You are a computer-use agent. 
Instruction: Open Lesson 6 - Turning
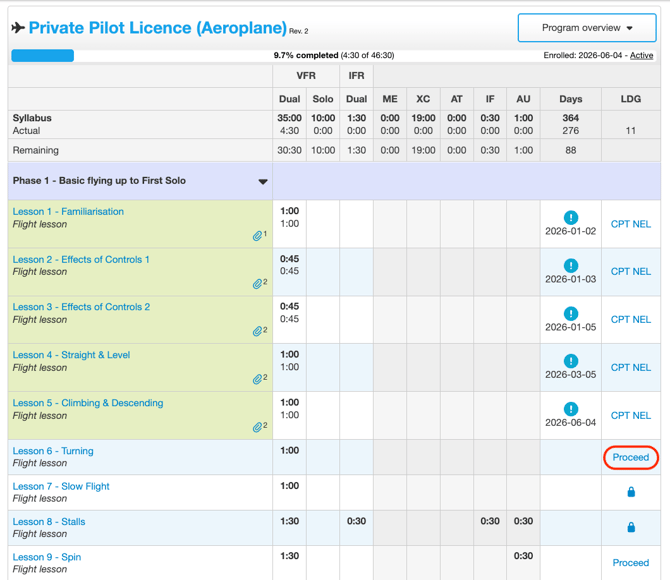pos(53,451)
